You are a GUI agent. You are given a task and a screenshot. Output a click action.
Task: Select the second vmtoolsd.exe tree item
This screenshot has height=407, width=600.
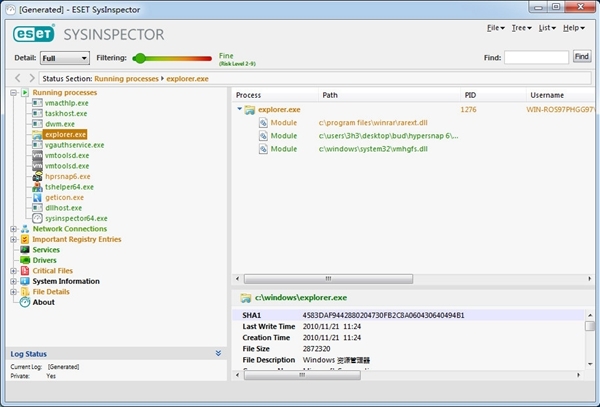tap(67, 166)
